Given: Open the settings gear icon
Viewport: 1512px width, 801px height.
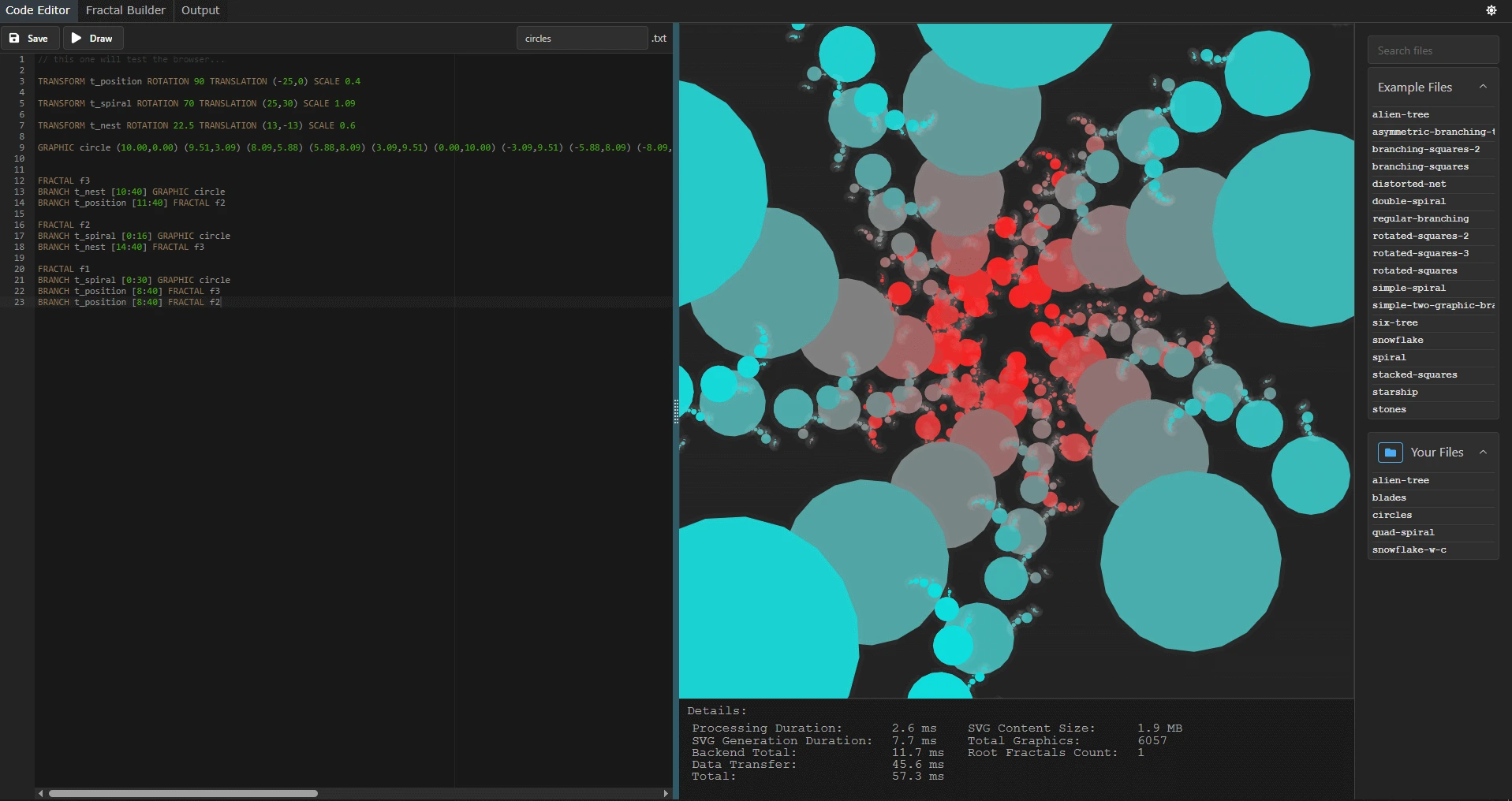Looking at the screenshot, I should point(1491,10).
